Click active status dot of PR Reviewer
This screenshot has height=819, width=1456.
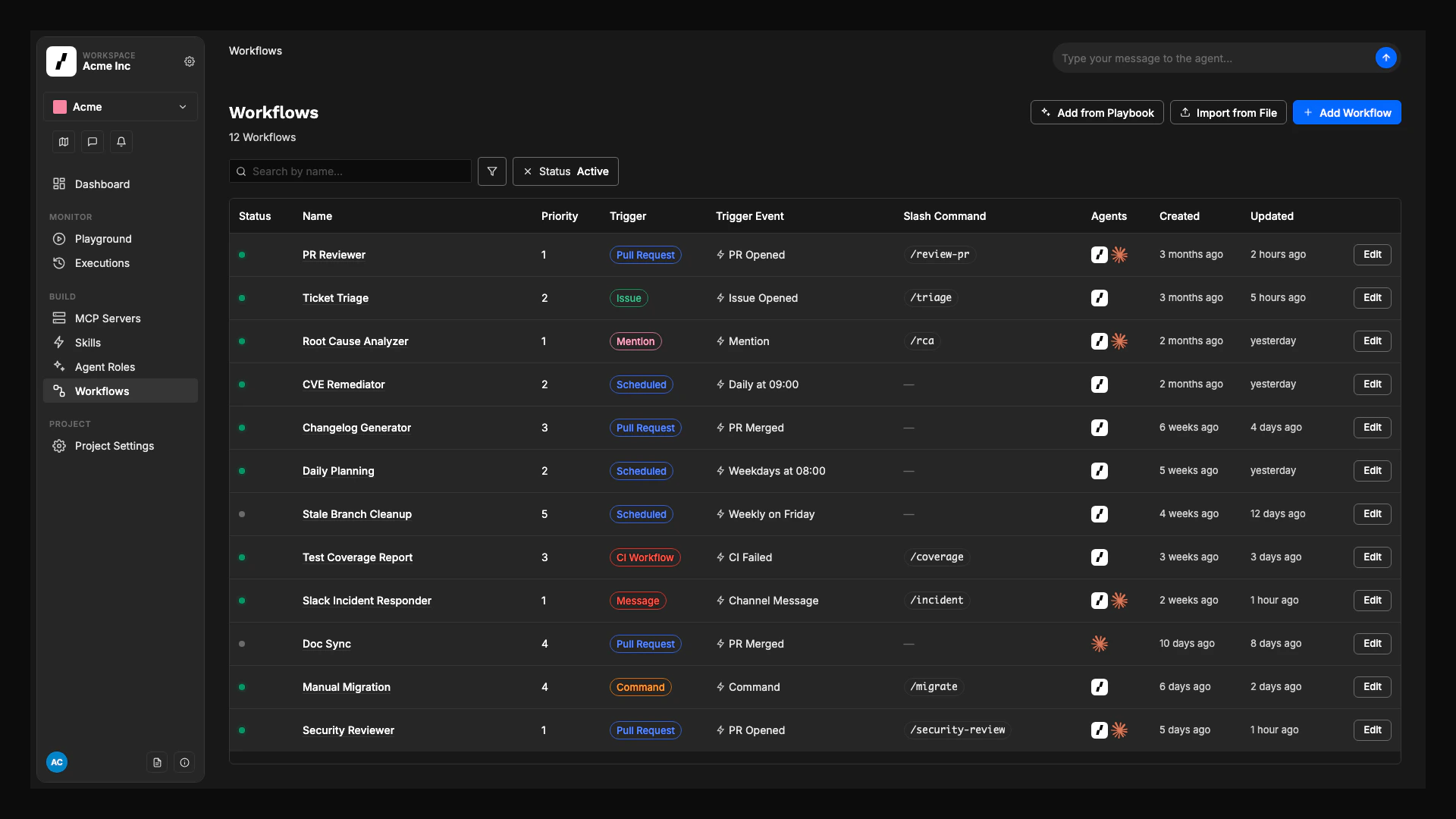[242, 255]
